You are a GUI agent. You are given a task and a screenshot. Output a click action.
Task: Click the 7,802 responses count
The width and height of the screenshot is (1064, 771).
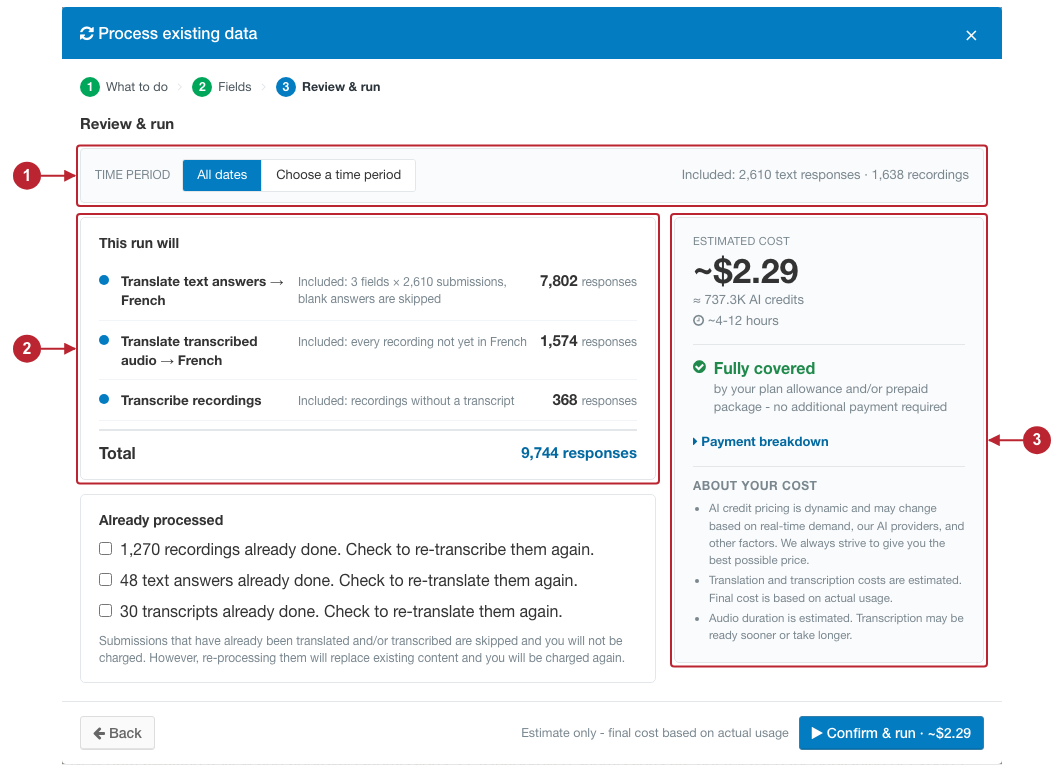click(588, 281)
